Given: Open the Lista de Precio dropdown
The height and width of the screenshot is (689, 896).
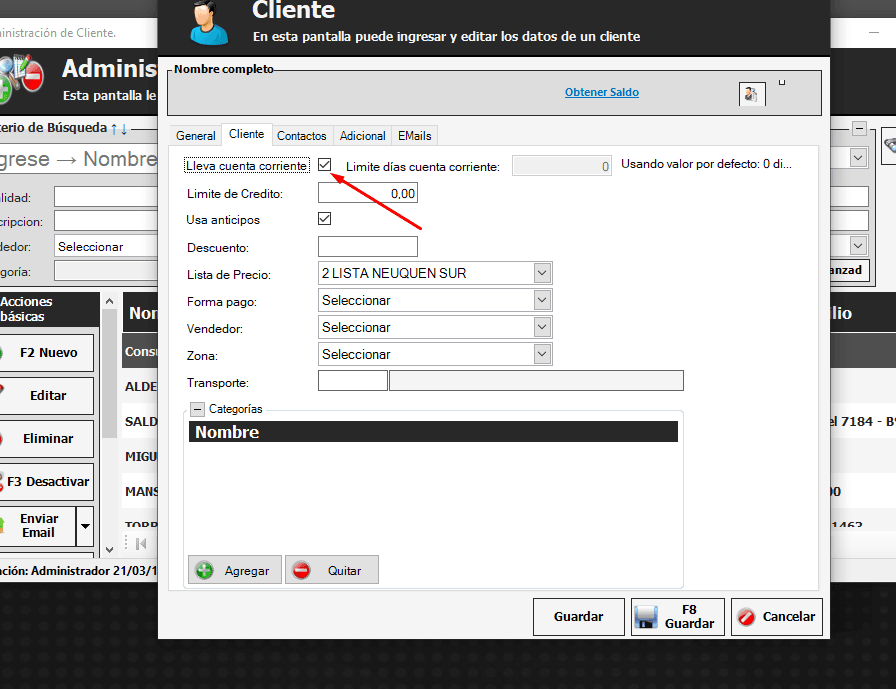Looking at the screenshot, I should tap(542, 273).
